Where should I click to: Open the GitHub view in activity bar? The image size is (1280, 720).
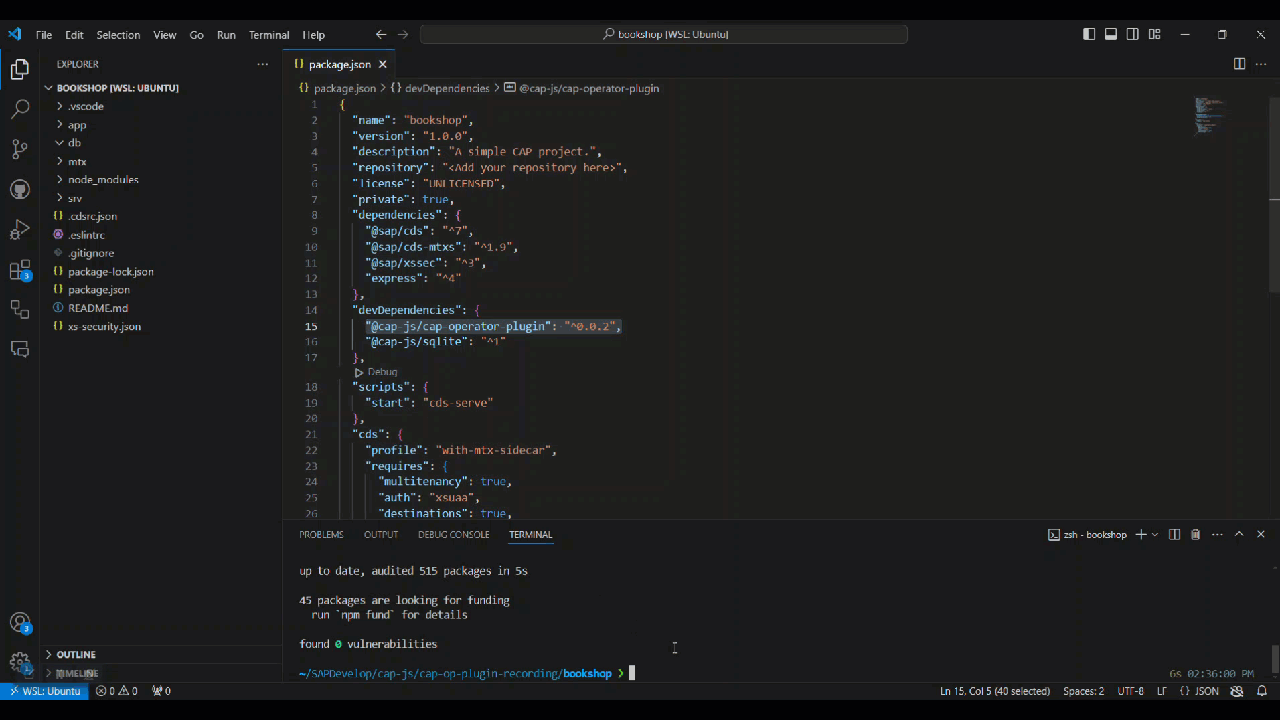pos(19,189)
